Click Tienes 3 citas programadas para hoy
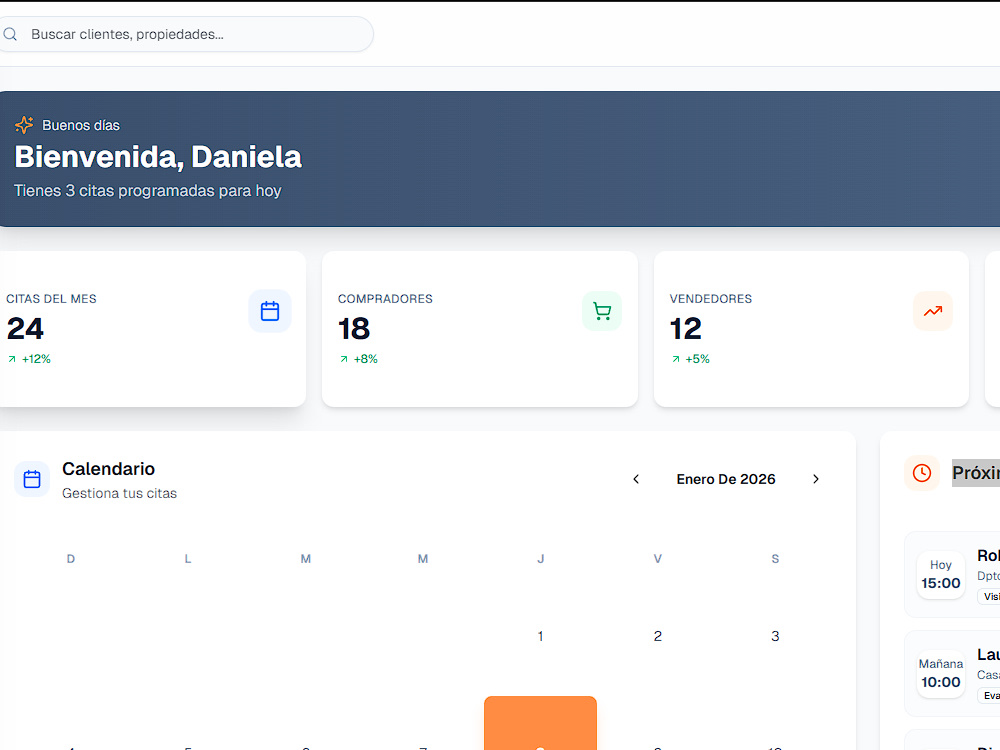This screenshot has height=750, width=1000. point(147,191)
